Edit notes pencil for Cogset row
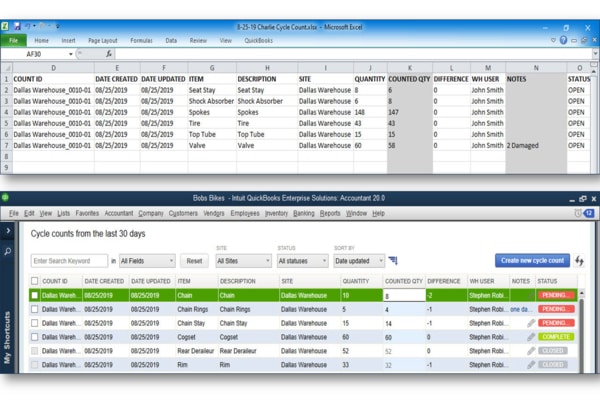The height and width of the screenshot is (400, 600). pyautogui.click(x=531, y=337)
